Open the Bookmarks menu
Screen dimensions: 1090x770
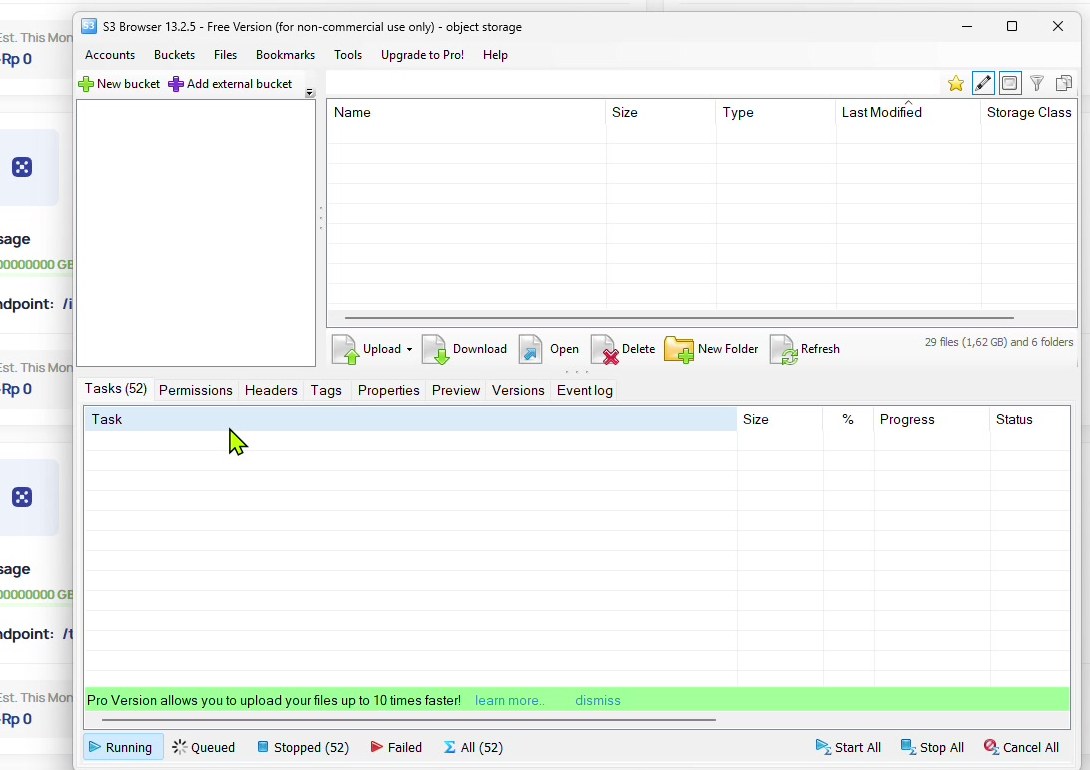pyautogui.click(x=285, y=55)
